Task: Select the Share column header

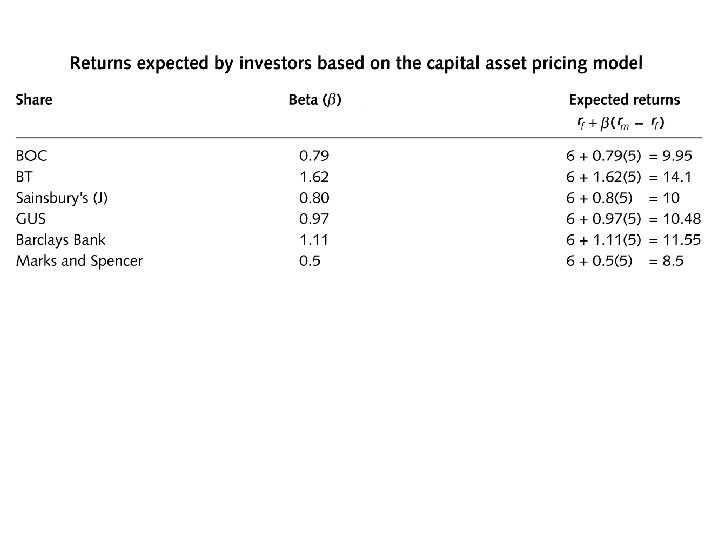Action: [x=34, y=100]
